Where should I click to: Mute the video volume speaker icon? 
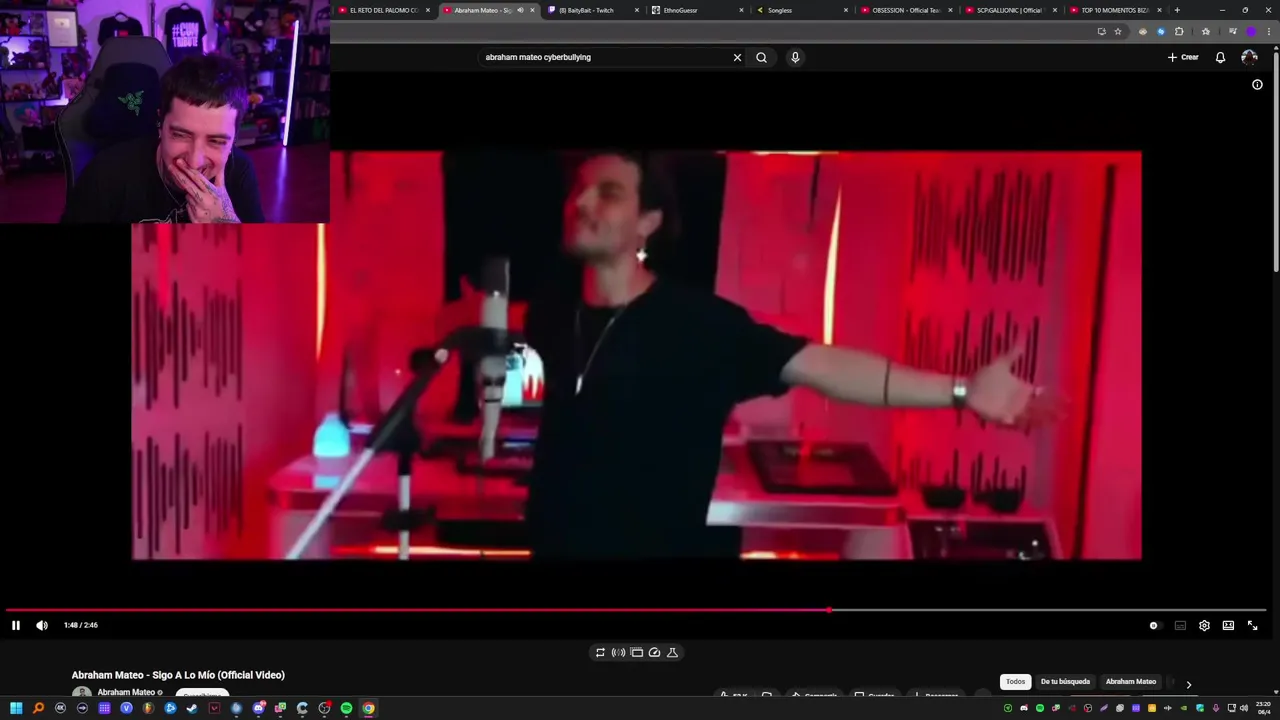tap(42, 625)
